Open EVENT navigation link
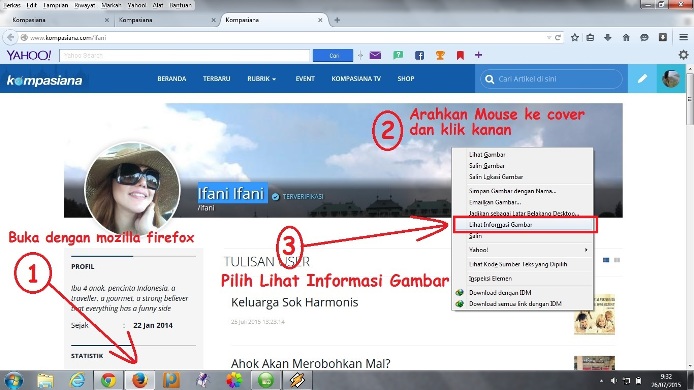Viewport: 694px width, 390px height. coord(305,79)
